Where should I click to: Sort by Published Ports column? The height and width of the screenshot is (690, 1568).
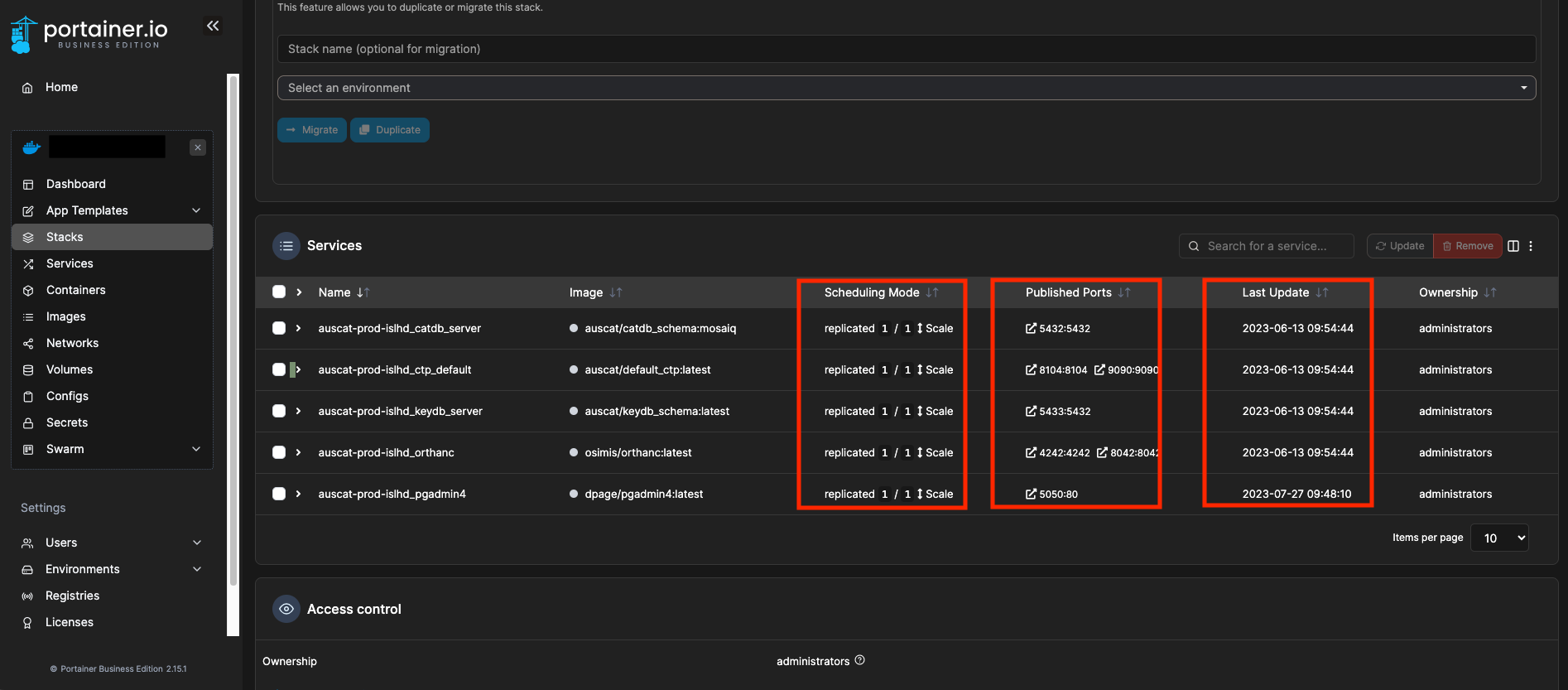coord(1078,292)
